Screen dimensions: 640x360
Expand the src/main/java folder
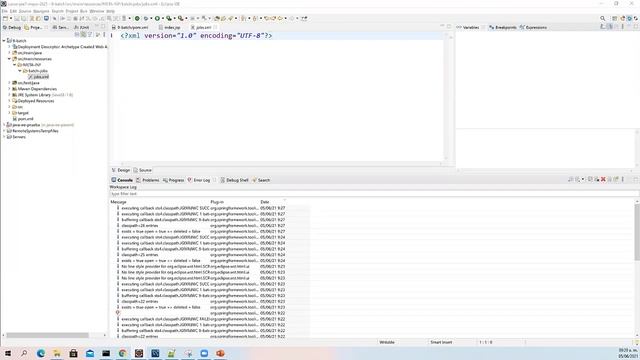(x=9, y=53)
